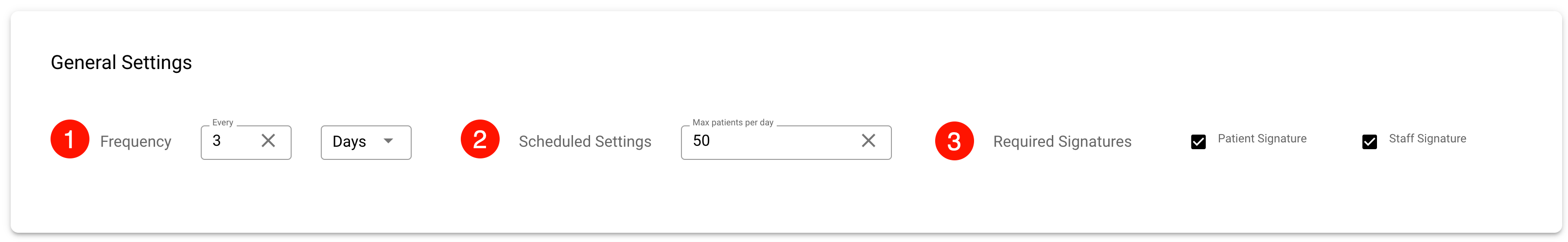Click the Required Signatures section label

click(x=1062, y=142)
